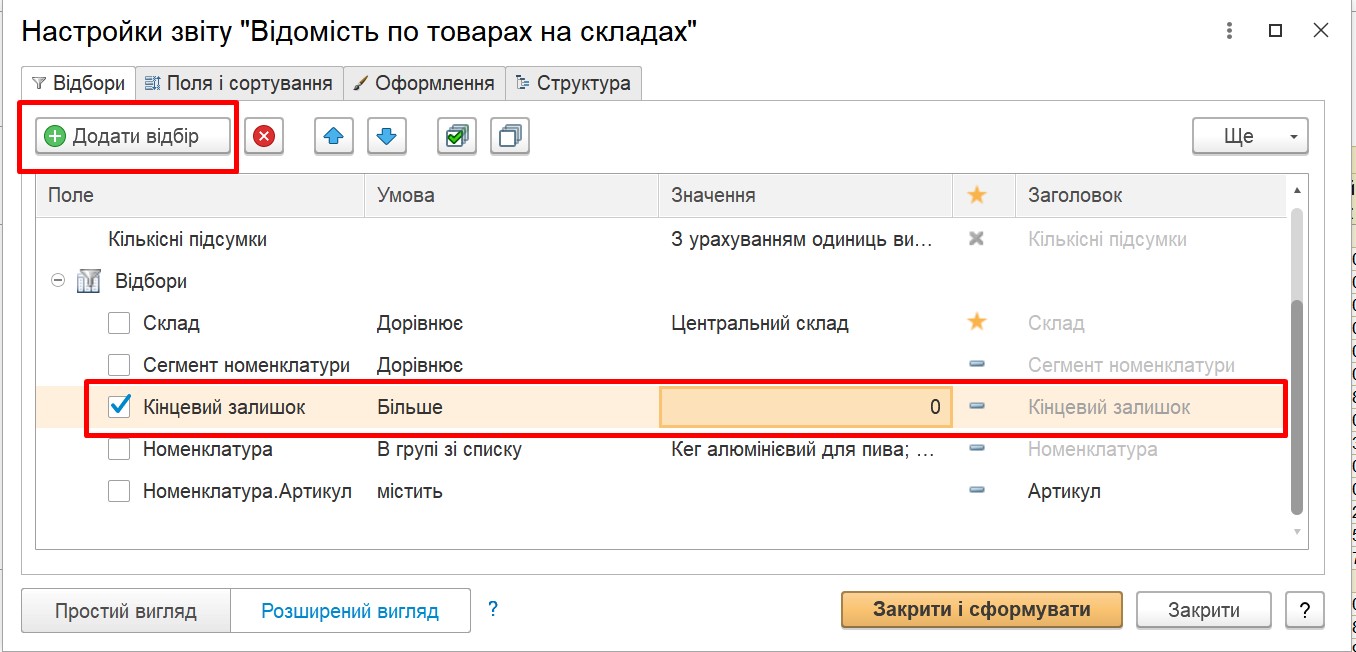Switch to Поля і сортування tab
The height and width of the screenshot is (652, 1356).
239,83
